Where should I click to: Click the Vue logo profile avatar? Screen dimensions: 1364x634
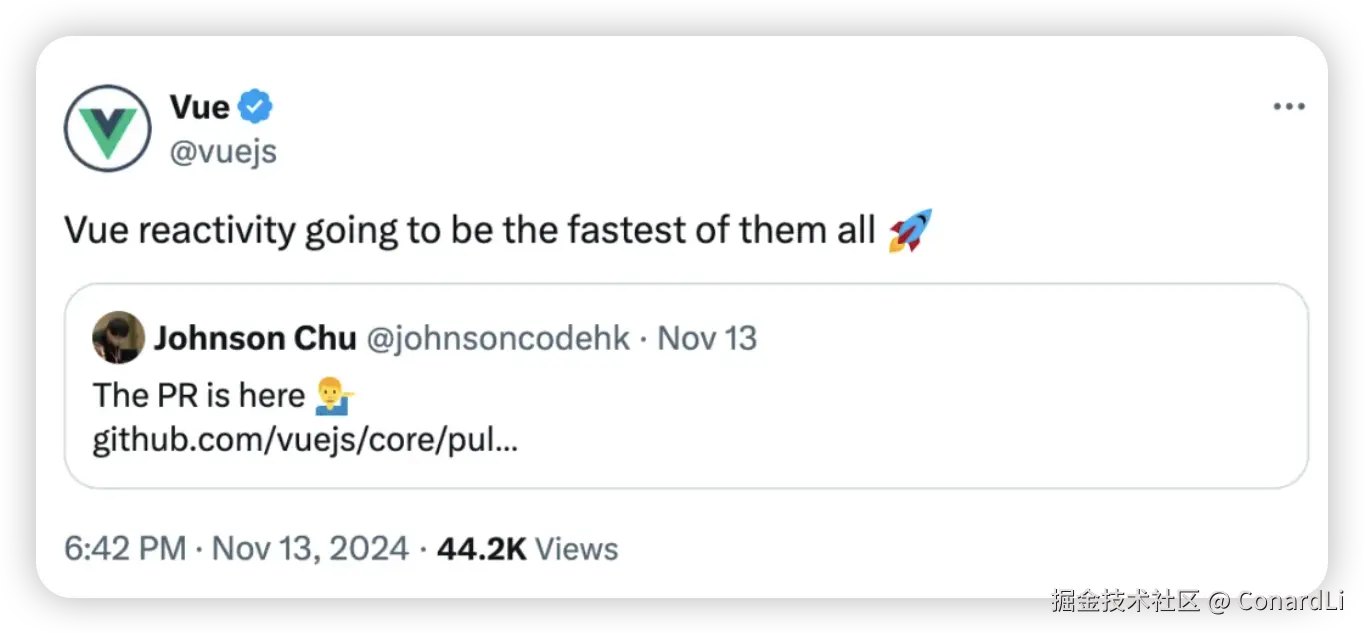coord(108,129)
